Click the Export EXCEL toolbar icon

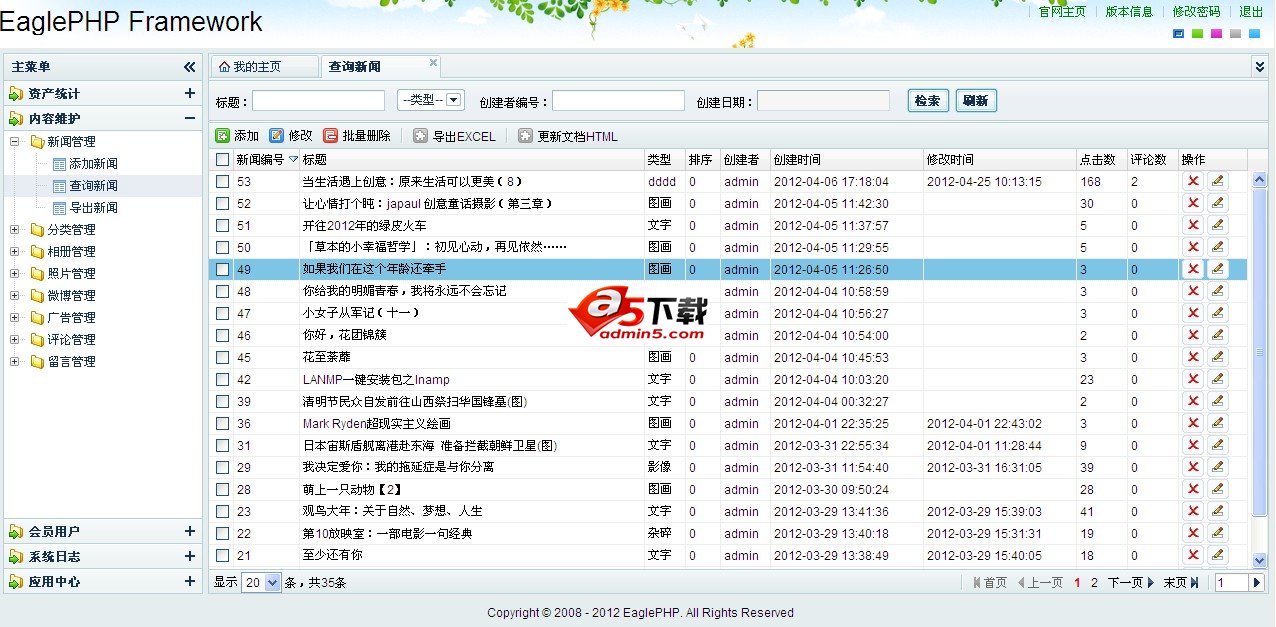click(421, 136)
